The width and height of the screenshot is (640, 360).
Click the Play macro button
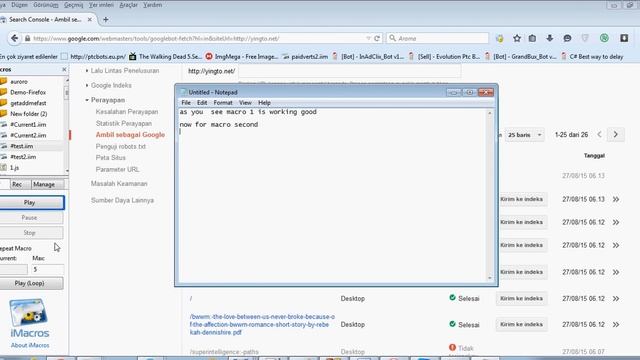(29, 202)
